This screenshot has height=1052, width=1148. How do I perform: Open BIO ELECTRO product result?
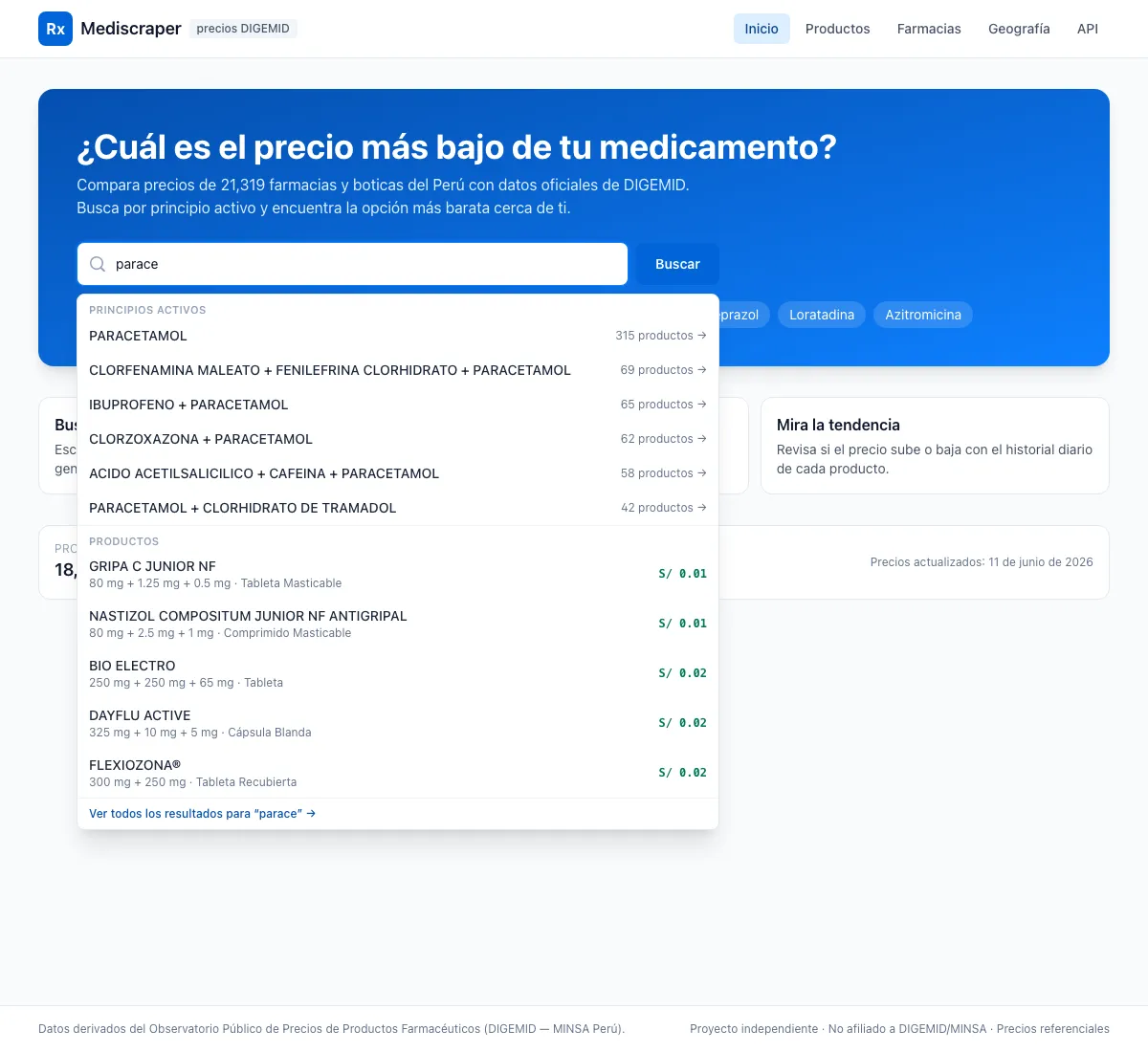(398, 673)
